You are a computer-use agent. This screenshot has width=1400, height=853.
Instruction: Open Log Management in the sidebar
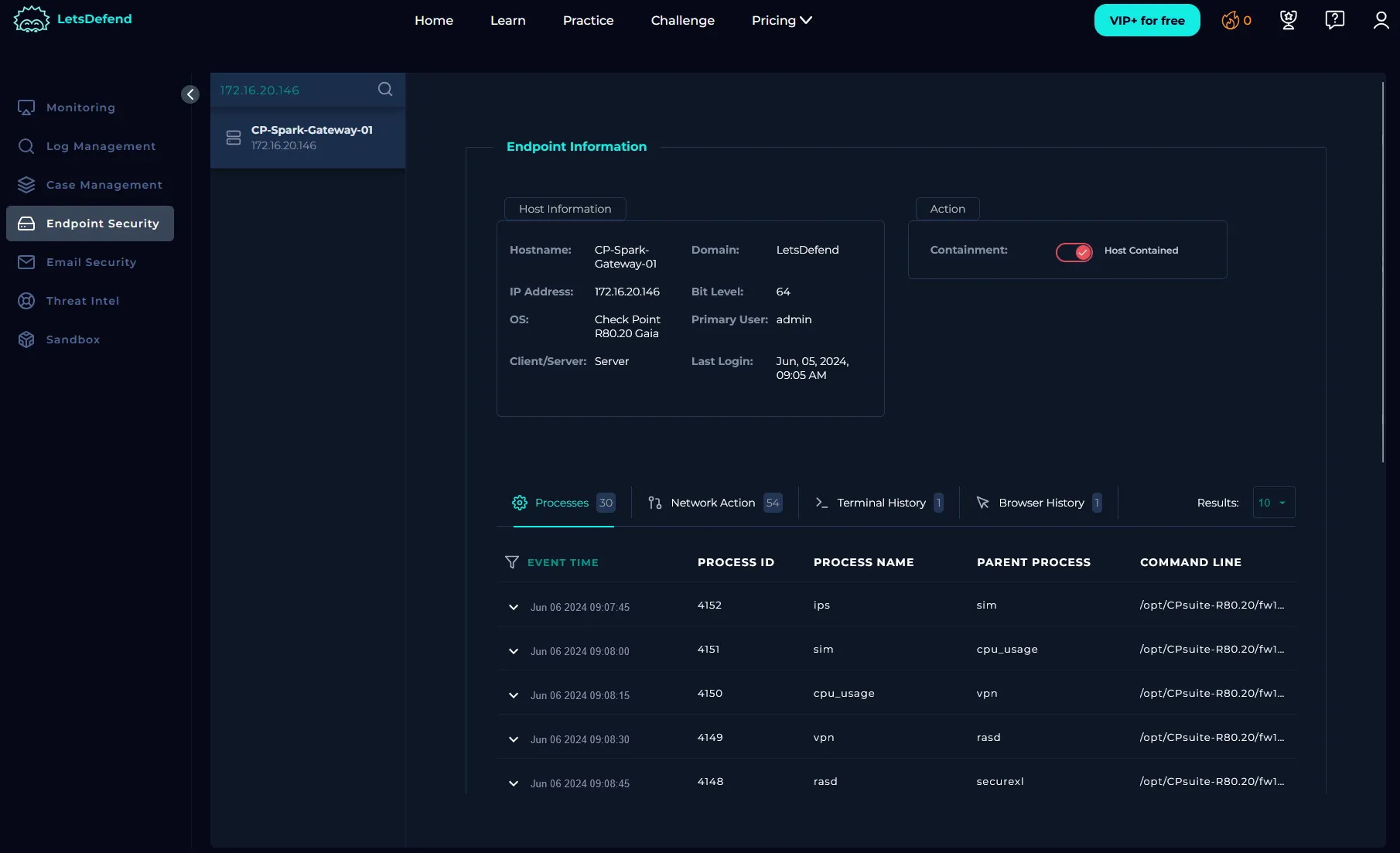pos(101,146)
